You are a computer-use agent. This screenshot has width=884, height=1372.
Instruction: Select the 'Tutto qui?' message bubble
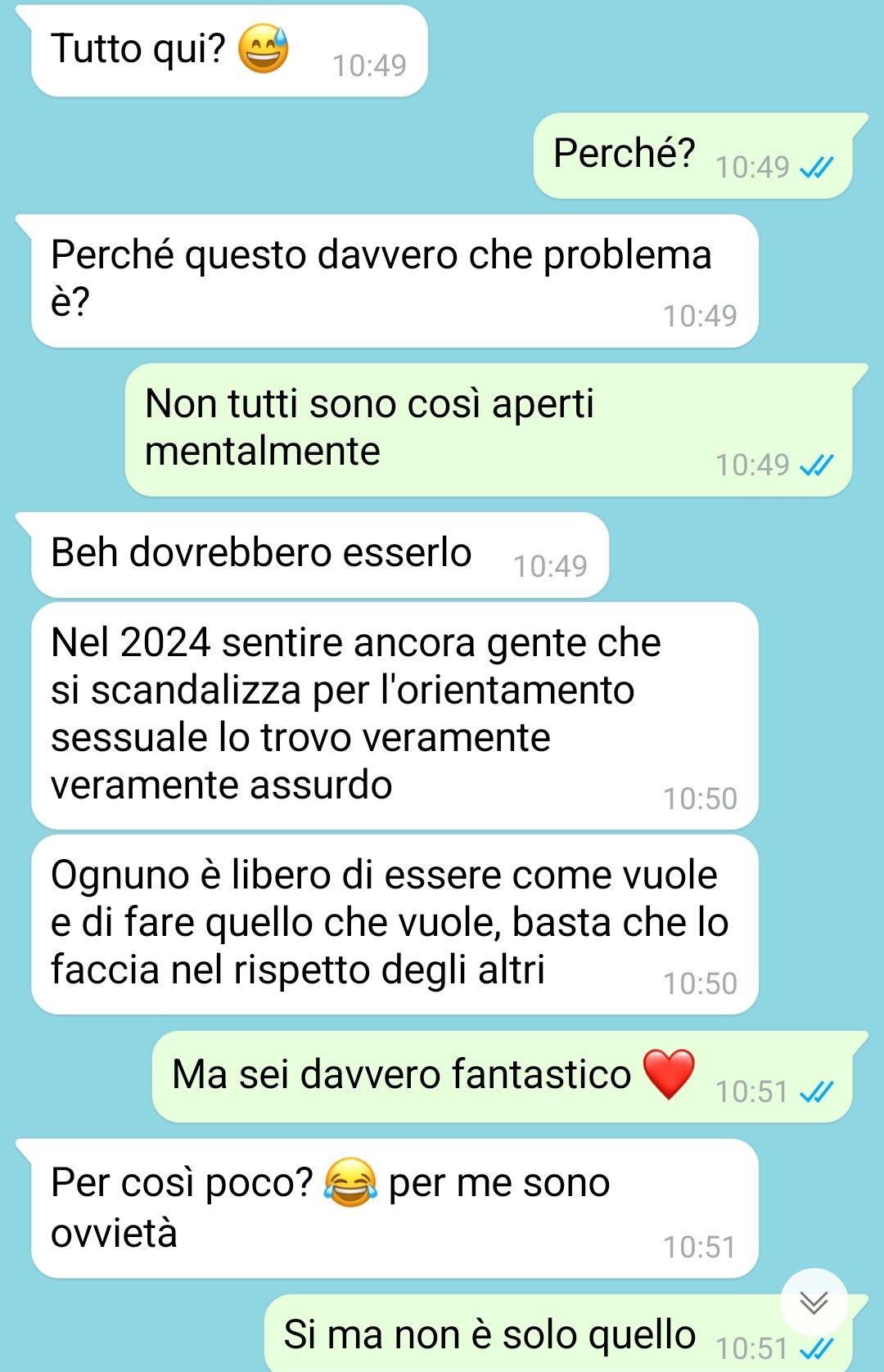click(229, 51)
